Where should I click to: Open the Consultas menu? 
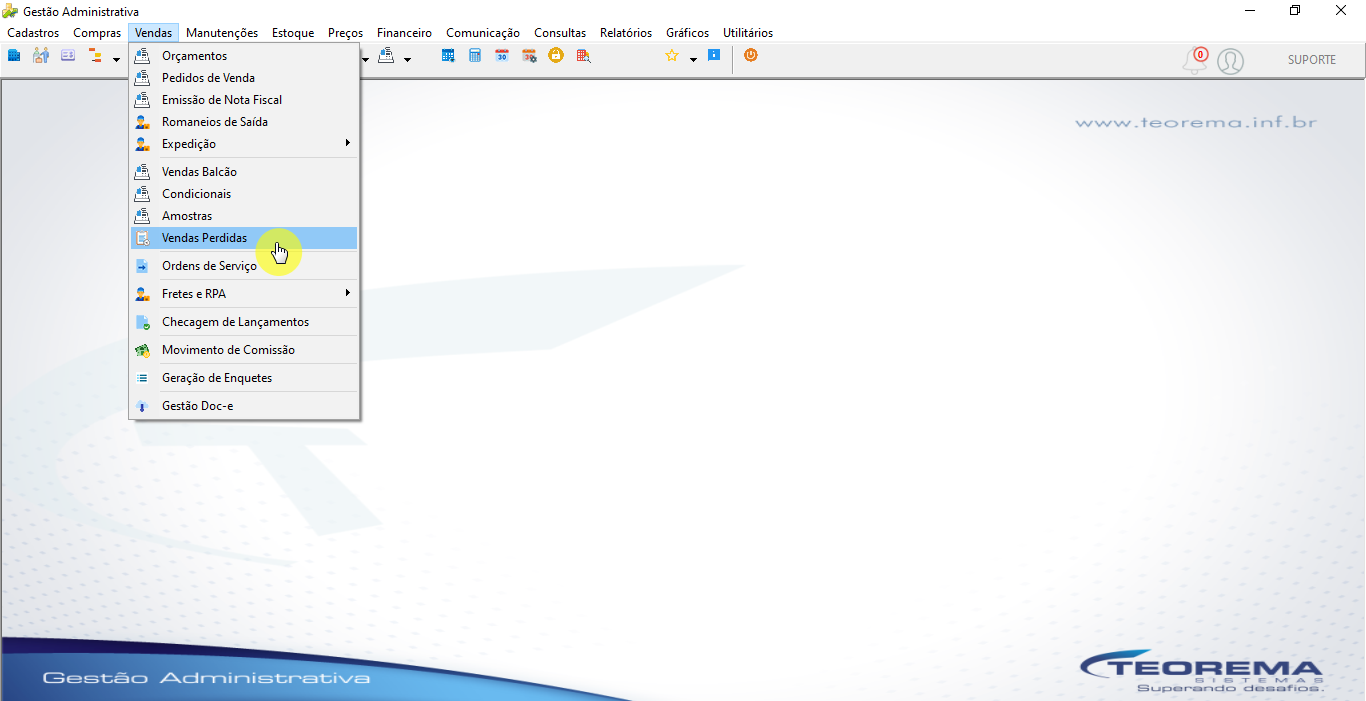[560, 33]
